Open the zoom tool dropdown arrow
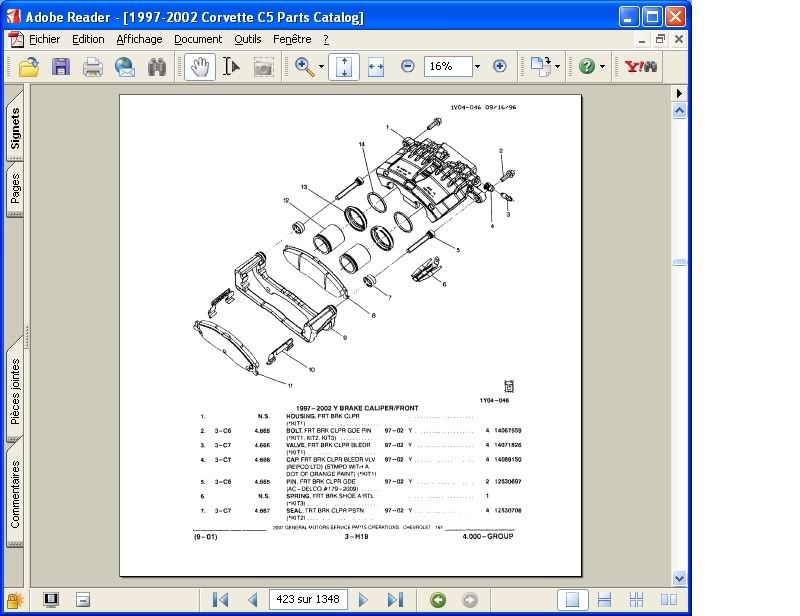The height and width of the screenshot is (616, 800). [x=321, y=66]
